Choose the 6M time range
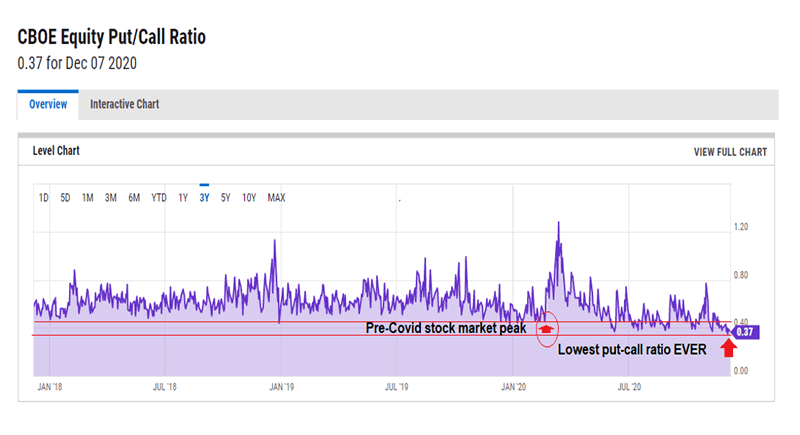Viewport: 800px width, 435px height. pos(134,198)
